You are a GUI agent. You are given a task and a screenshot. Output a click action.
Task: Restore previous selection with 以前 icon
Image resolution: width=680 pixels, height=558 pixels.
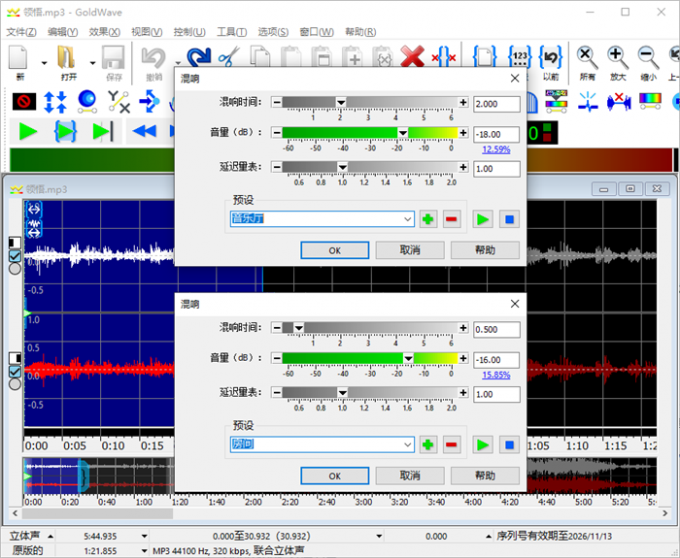pos(551,63)
